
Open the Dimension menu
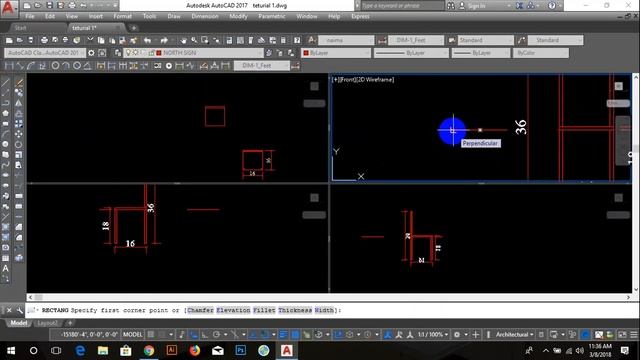204,16
